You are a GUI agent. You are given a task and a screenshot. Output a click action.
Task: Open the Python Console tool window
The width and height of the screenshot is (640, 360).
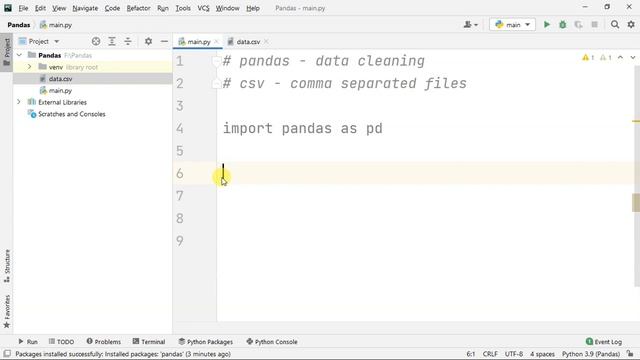coord(272,342)
